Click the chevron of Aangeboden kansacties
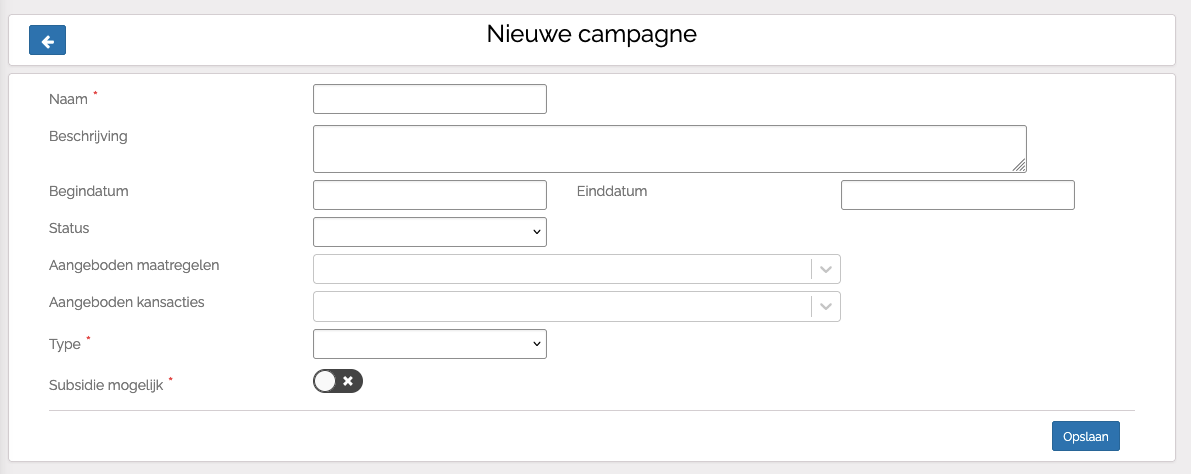Screen dimensions: 1191x474 pos(826,306)
